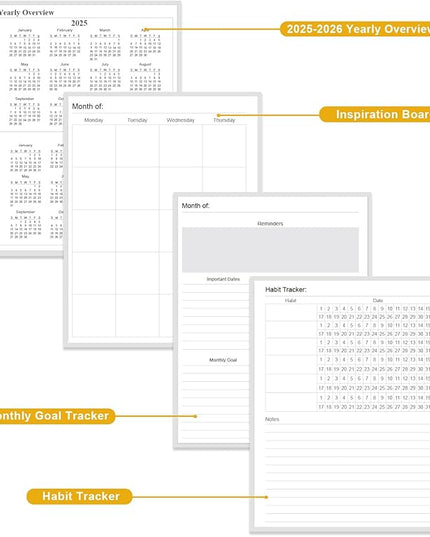Image resolution: width=430 pixels, height=537 pixels.
Task: Select the Thursday column header
Action: (x=224, y=120)
